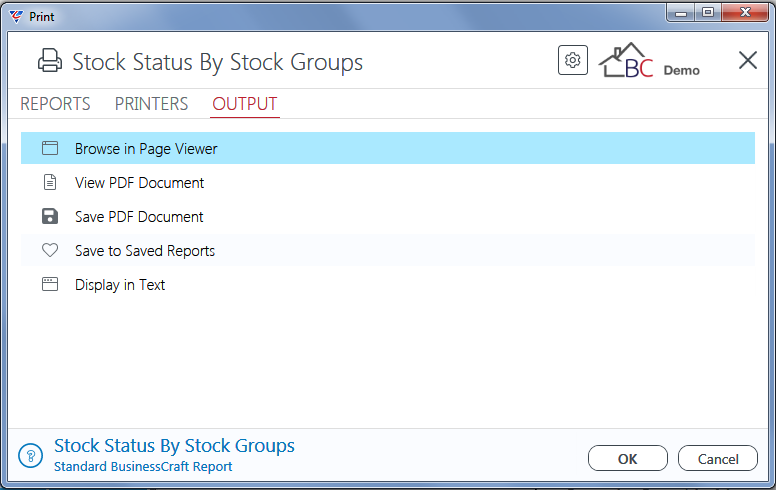Switch to the REPORTS tab
This screenshot has height=490, width=776.
click(x=55, y=104)
